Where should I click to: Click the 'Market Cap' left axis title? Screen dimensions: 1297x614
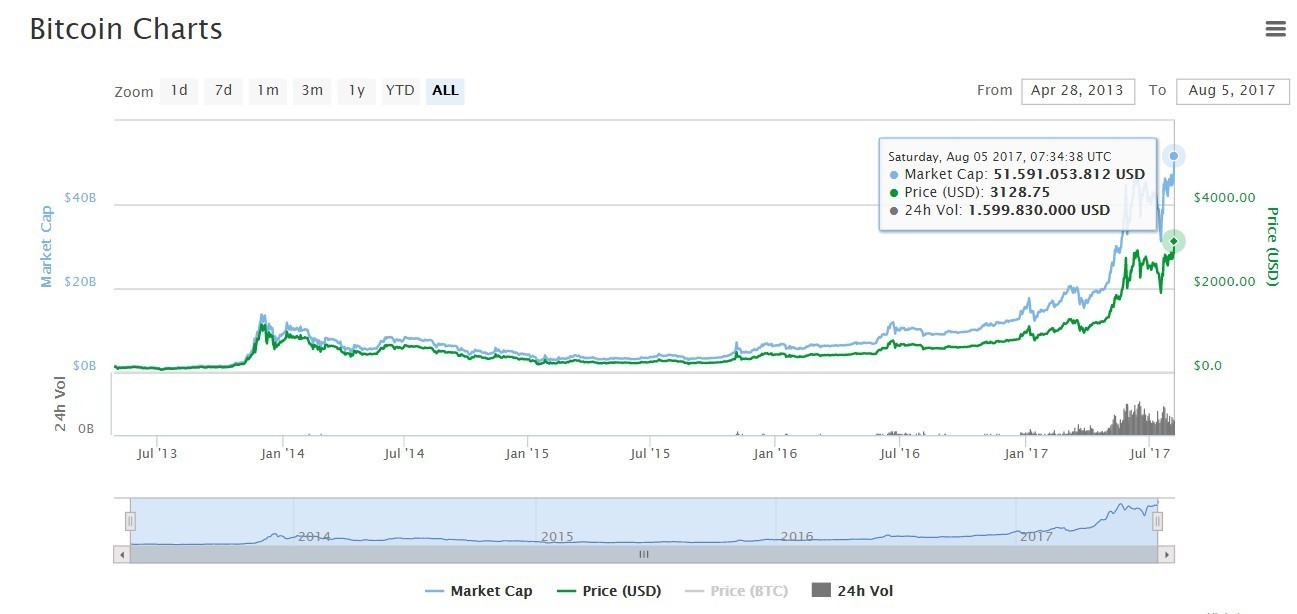(x=46, y=246)
